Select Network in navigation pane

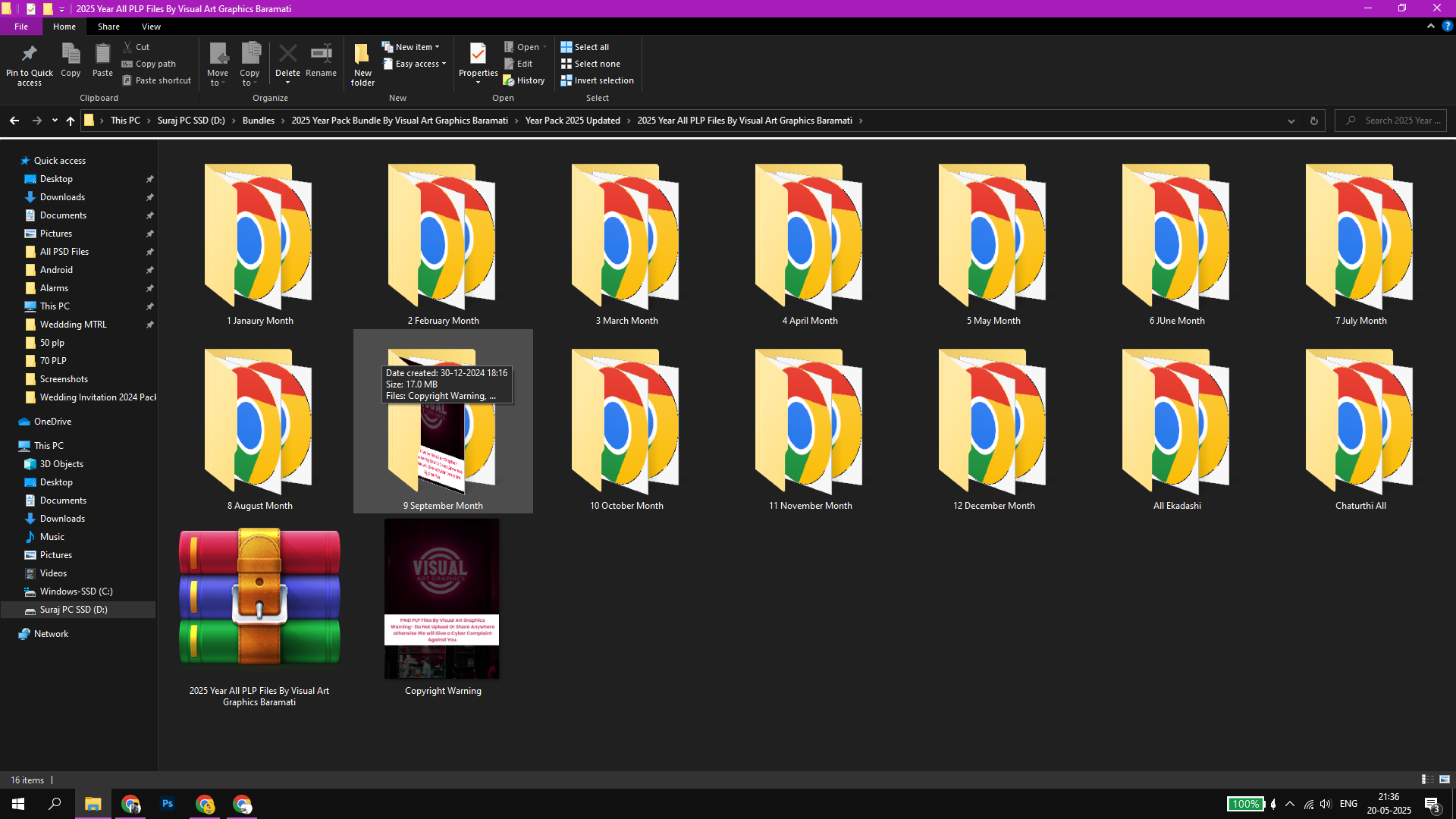click(51, 634)
